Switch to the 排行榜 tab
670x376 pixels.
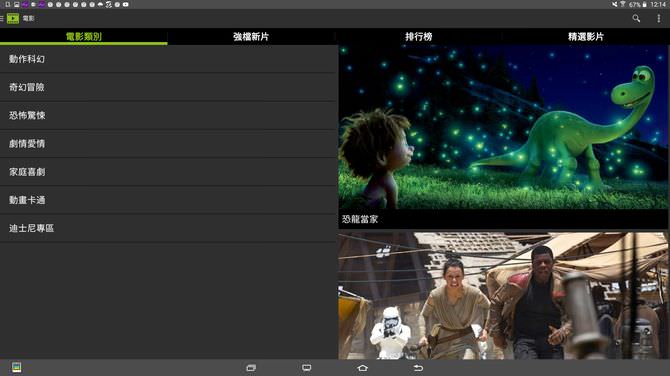[419, 36]
